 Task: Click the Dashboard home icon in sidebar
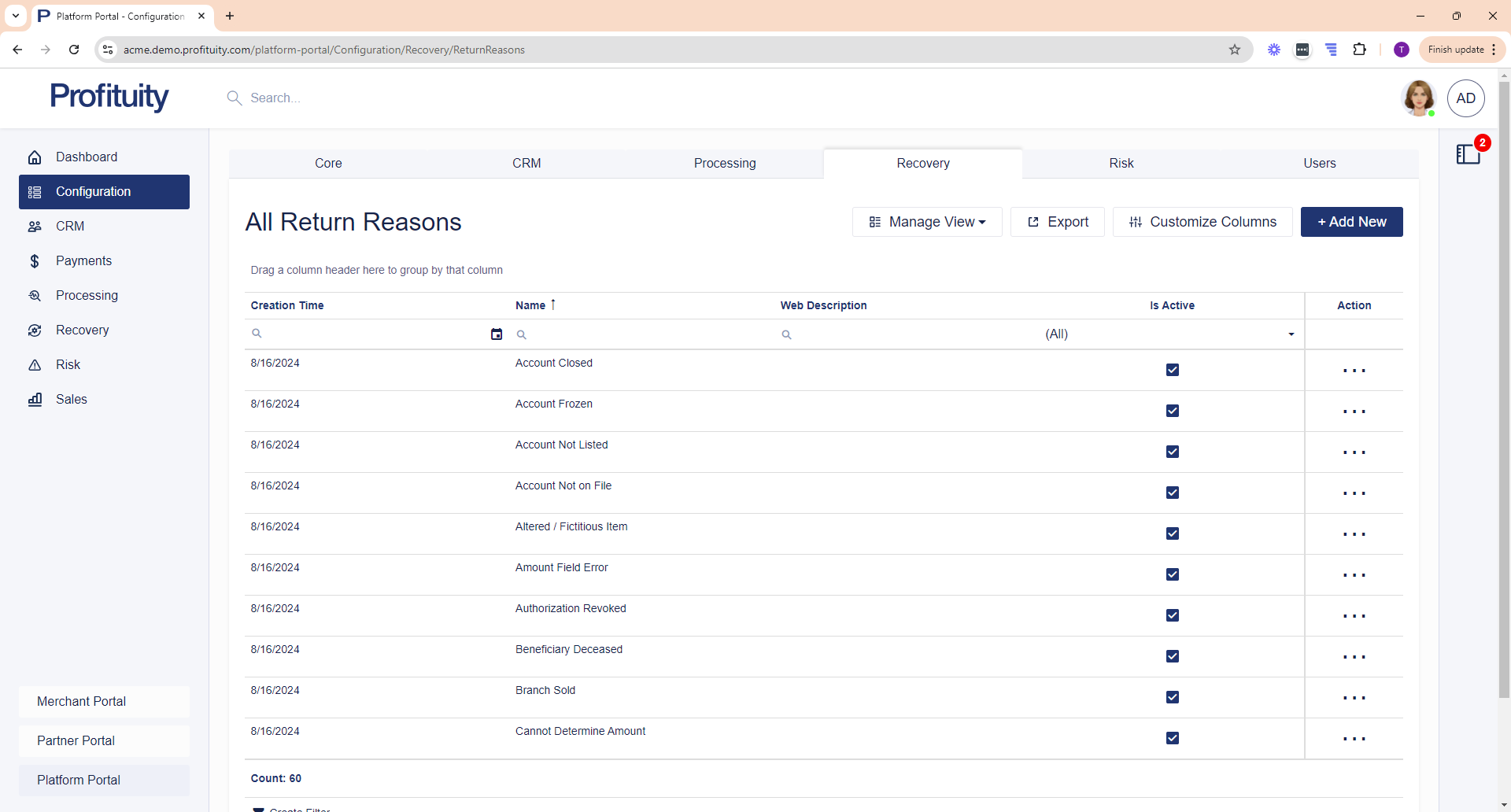(x=35, y=157)
